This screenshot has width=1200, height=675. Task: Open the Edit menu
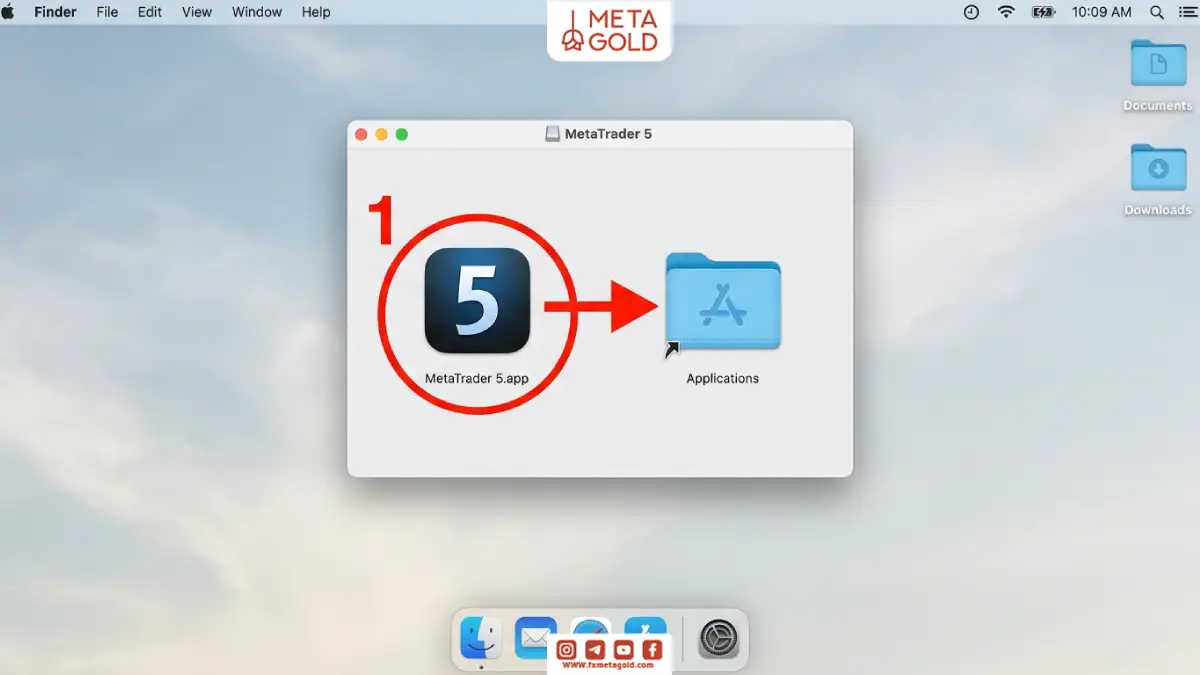pyautogui.click(x=150, y=12)
